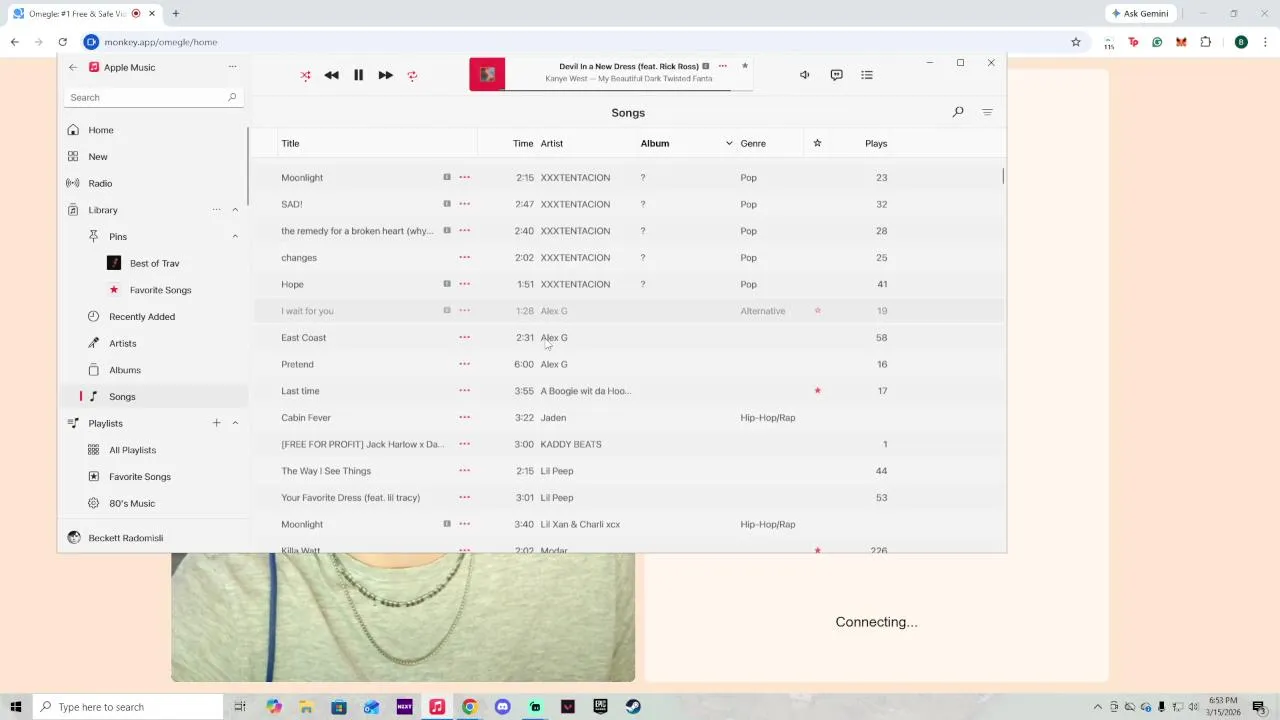1280x720 pixels.
Task: Collapse the Pins section chevron
Action: pyautogui.click(x=235, y=236)
